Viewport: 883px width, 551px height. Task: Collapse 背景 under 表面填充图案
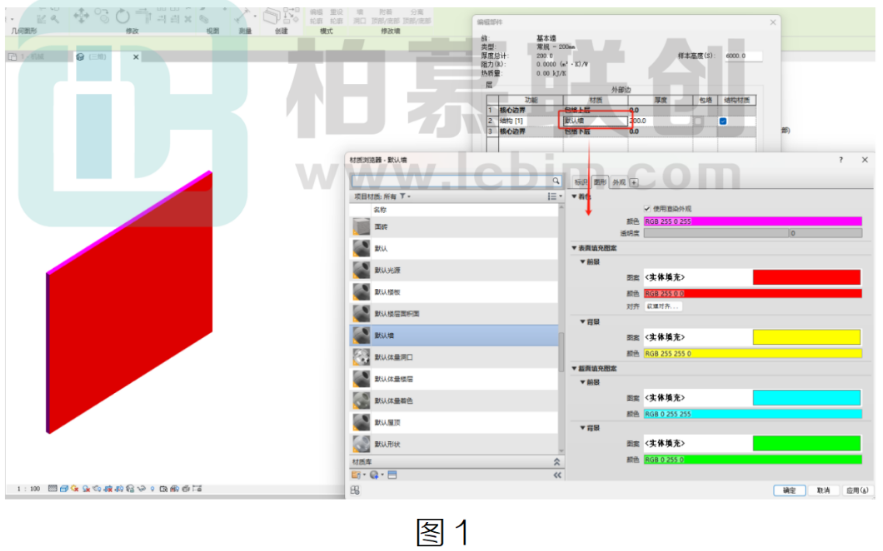(x=583, y=322)
